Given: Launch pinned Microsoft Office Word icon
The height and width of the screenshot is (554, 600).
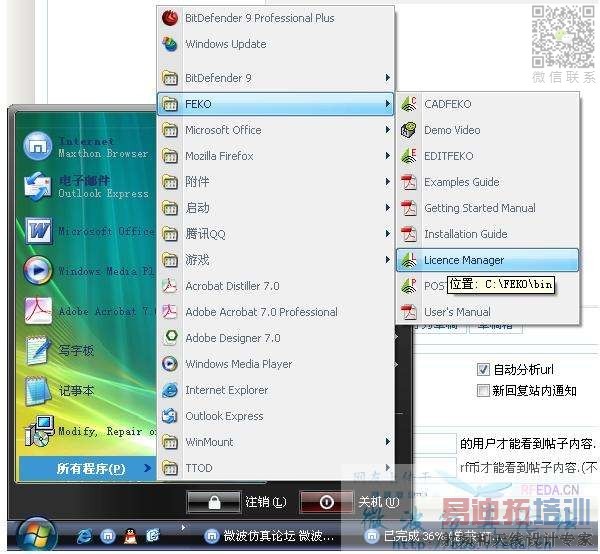Looking at the screenshot, I should [38, 231].
